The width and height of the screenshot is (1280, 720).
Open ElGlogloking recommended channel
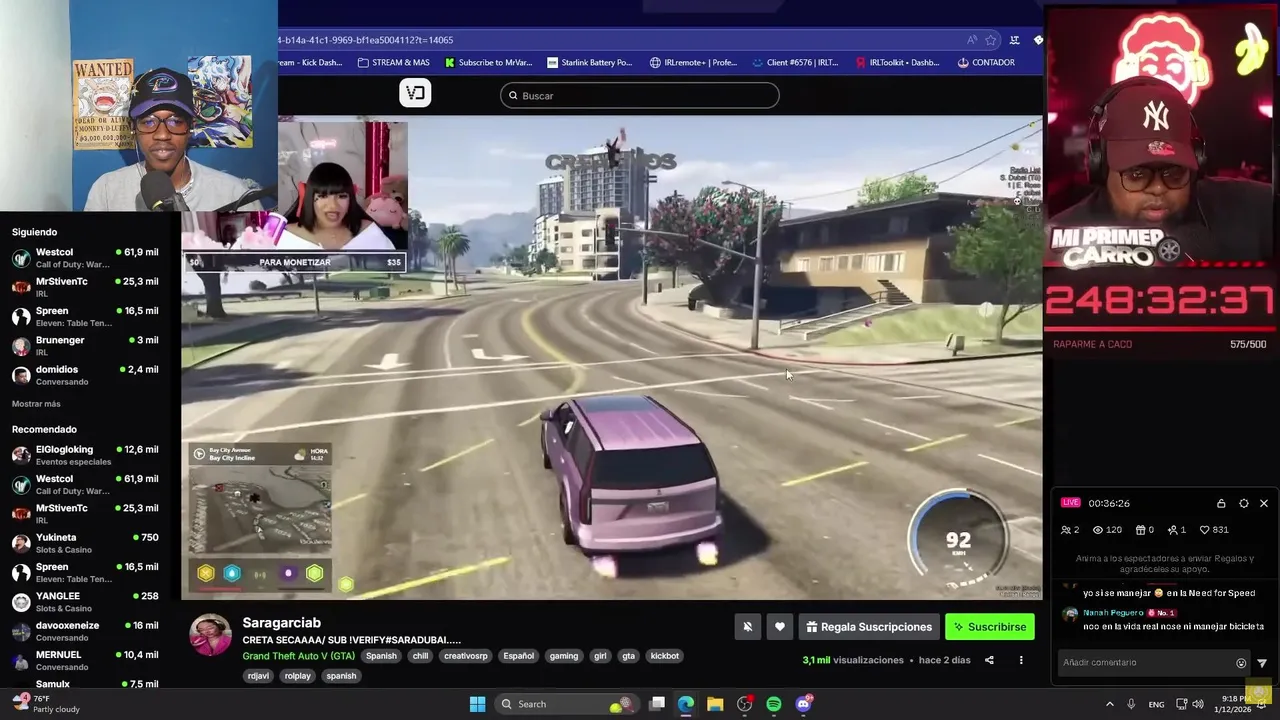click(x=85, y=455)
